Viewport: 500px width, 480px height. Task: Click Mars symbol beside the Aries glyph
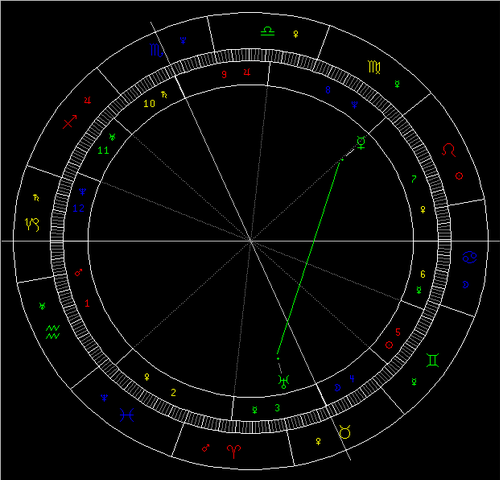coord(206,448)
